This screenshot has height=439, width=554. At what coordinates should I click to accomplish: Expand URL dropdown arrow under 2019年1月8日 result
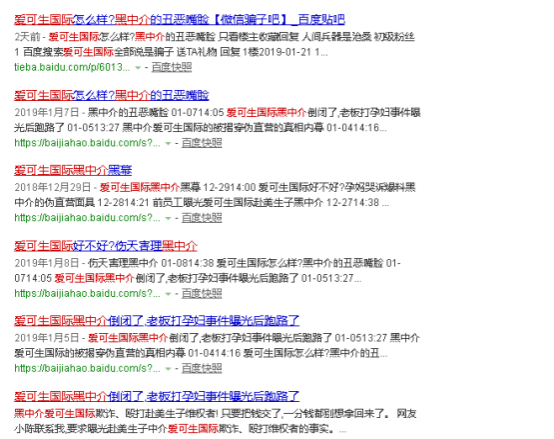pyautogui.click(x=168, y=294)
